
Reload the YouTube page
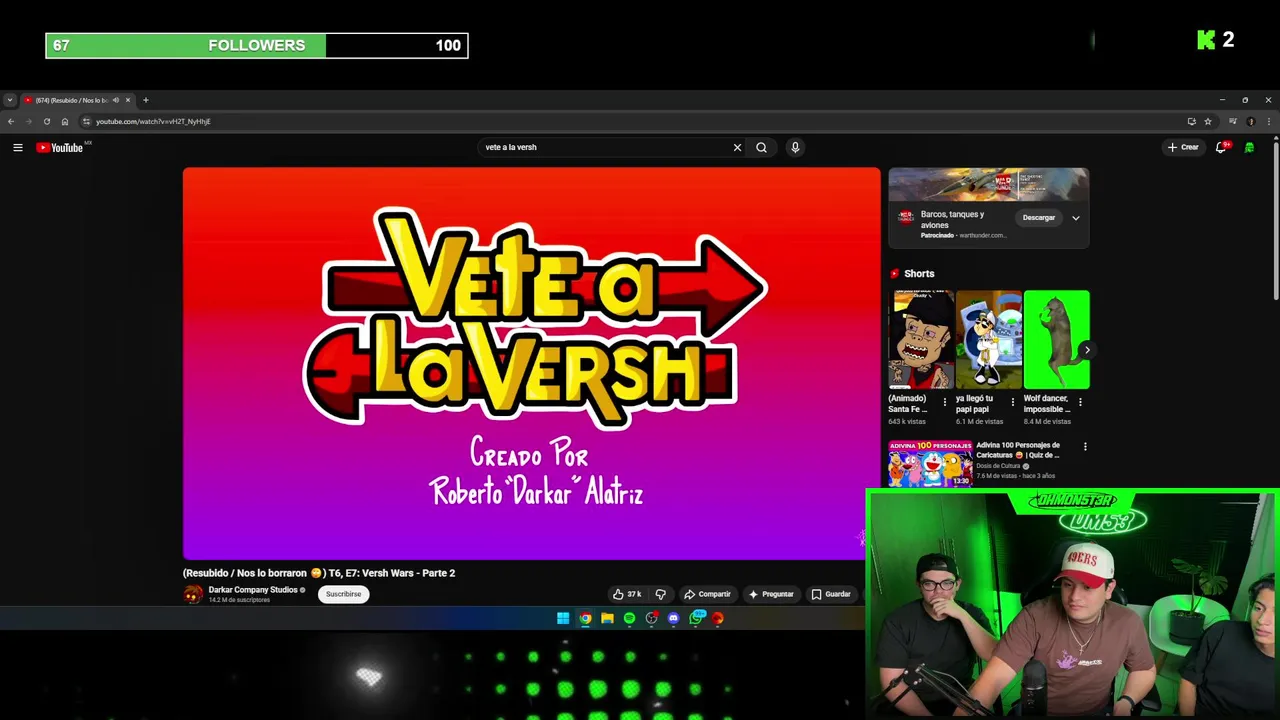coord(46,121)
